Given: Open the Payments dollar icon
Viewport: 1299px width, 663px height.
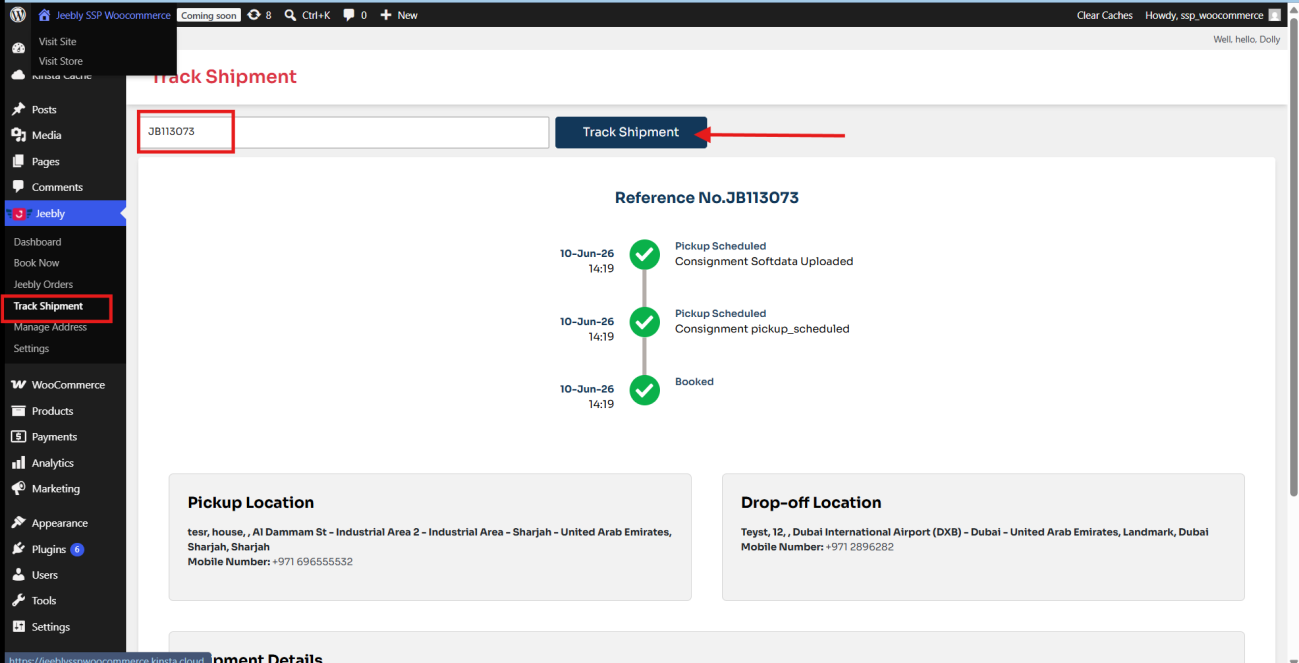Looking at the screenshot, I should 18,437.
